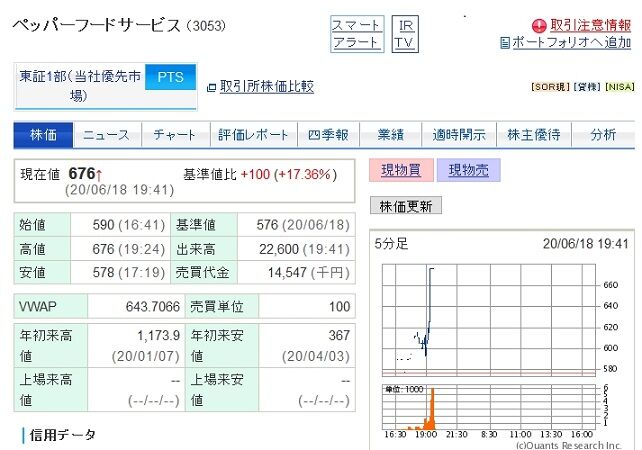Click the stock code (3053)

(x=206, y=26)
